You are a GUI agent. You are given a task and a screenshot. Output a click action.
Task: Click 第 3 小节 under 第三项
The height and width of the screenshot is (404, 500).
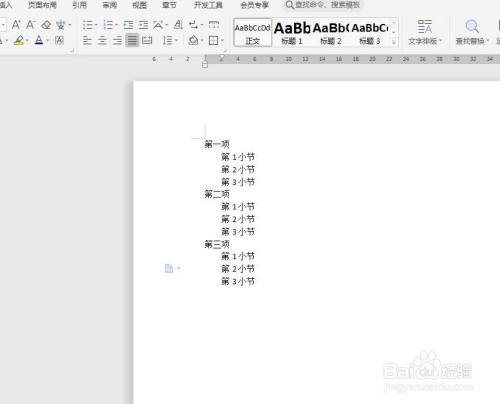click(x=238, y=281)
